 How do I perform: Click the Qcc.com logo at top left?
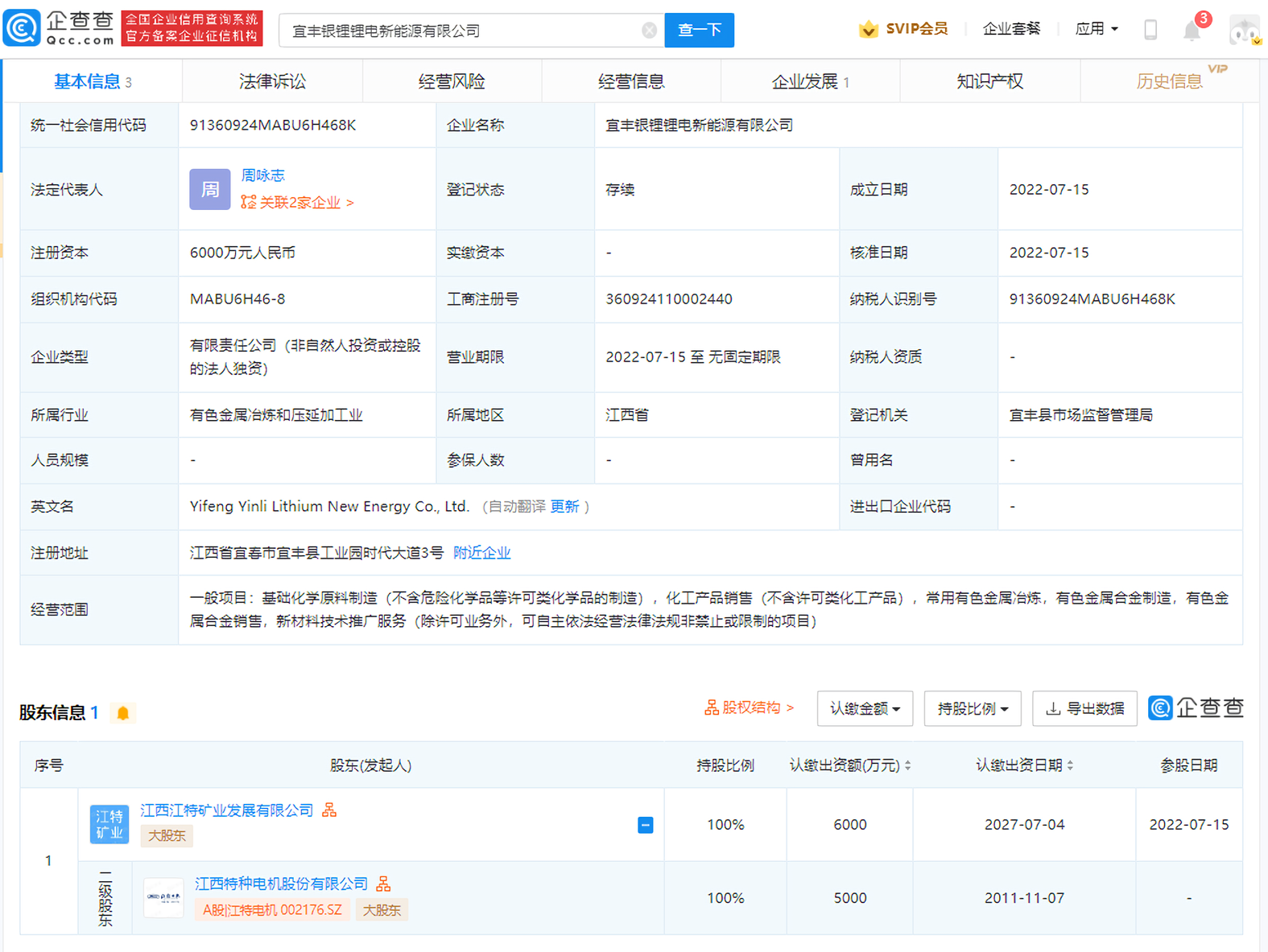pyautogui.click(x=60, y=28)
